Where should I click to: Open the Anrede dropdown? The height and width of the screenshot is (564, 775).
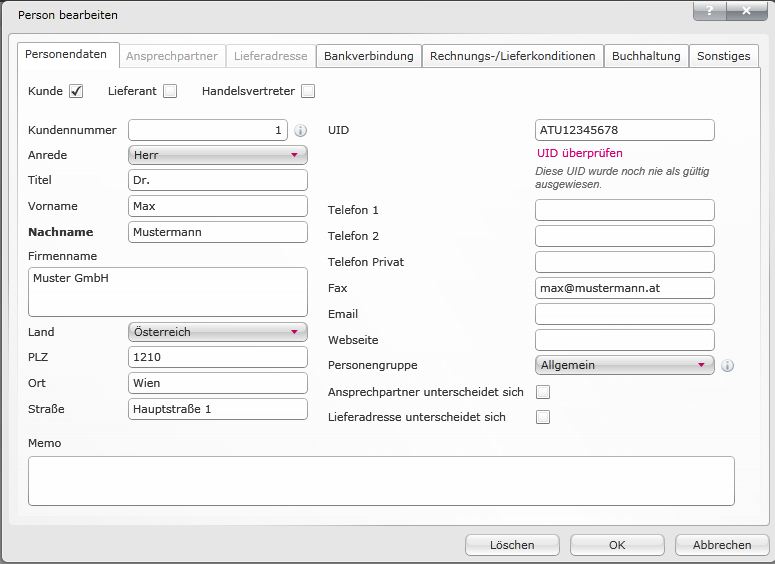pyautogui.click(x=217, y=155)
